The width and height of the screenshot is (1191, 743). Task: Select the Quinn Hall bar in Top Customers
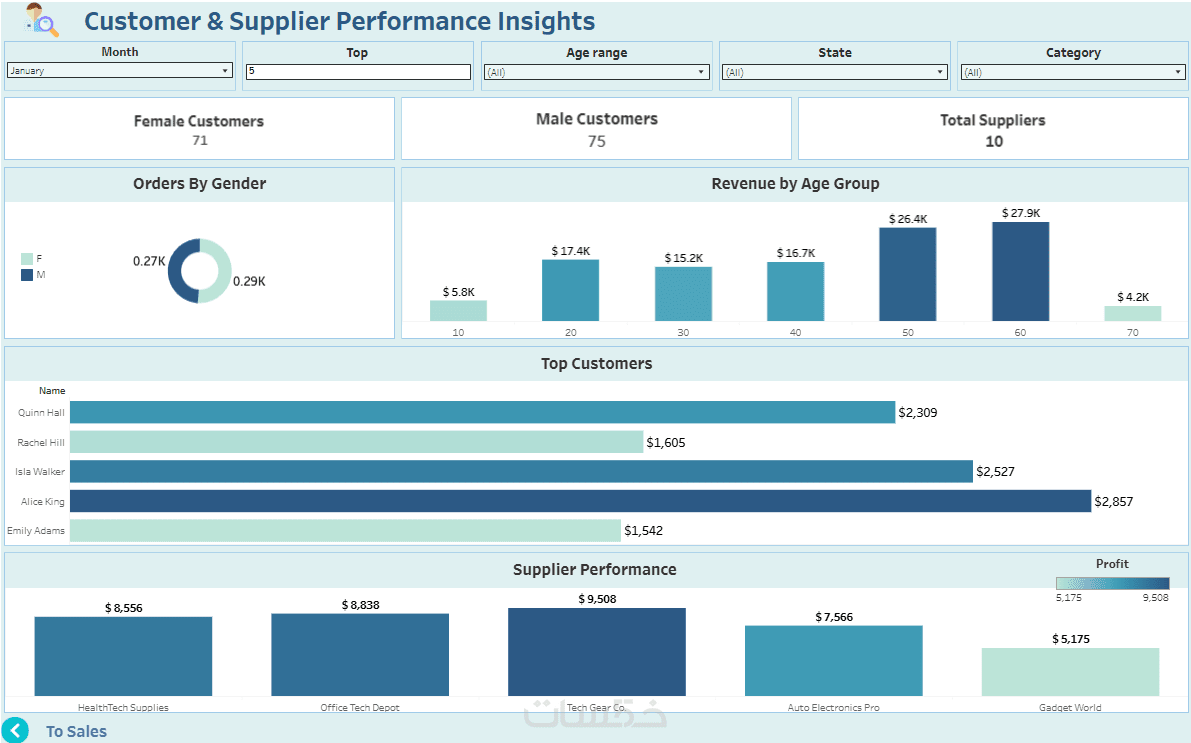482,412
